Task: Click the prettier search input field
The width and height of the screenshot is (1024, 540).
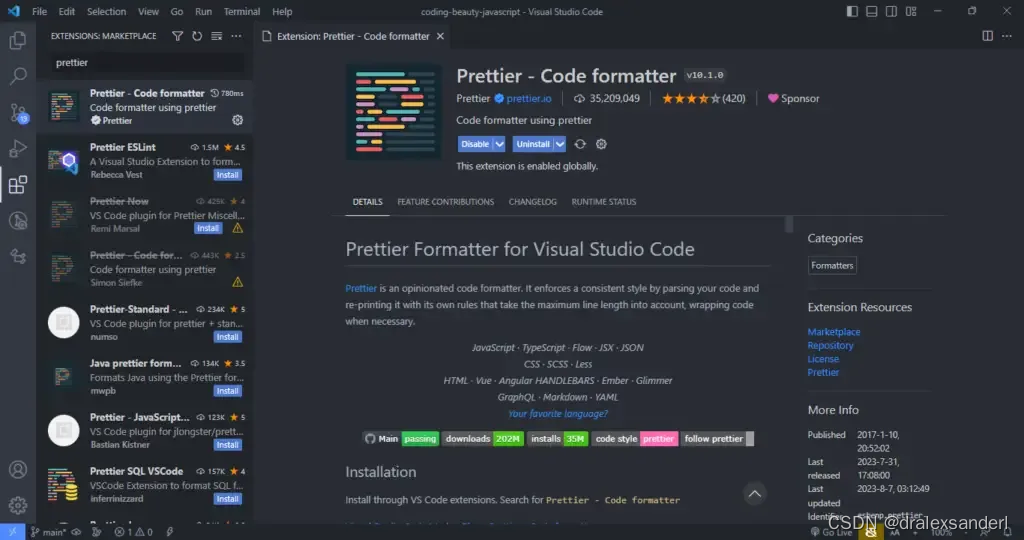Action: [148, 63]
